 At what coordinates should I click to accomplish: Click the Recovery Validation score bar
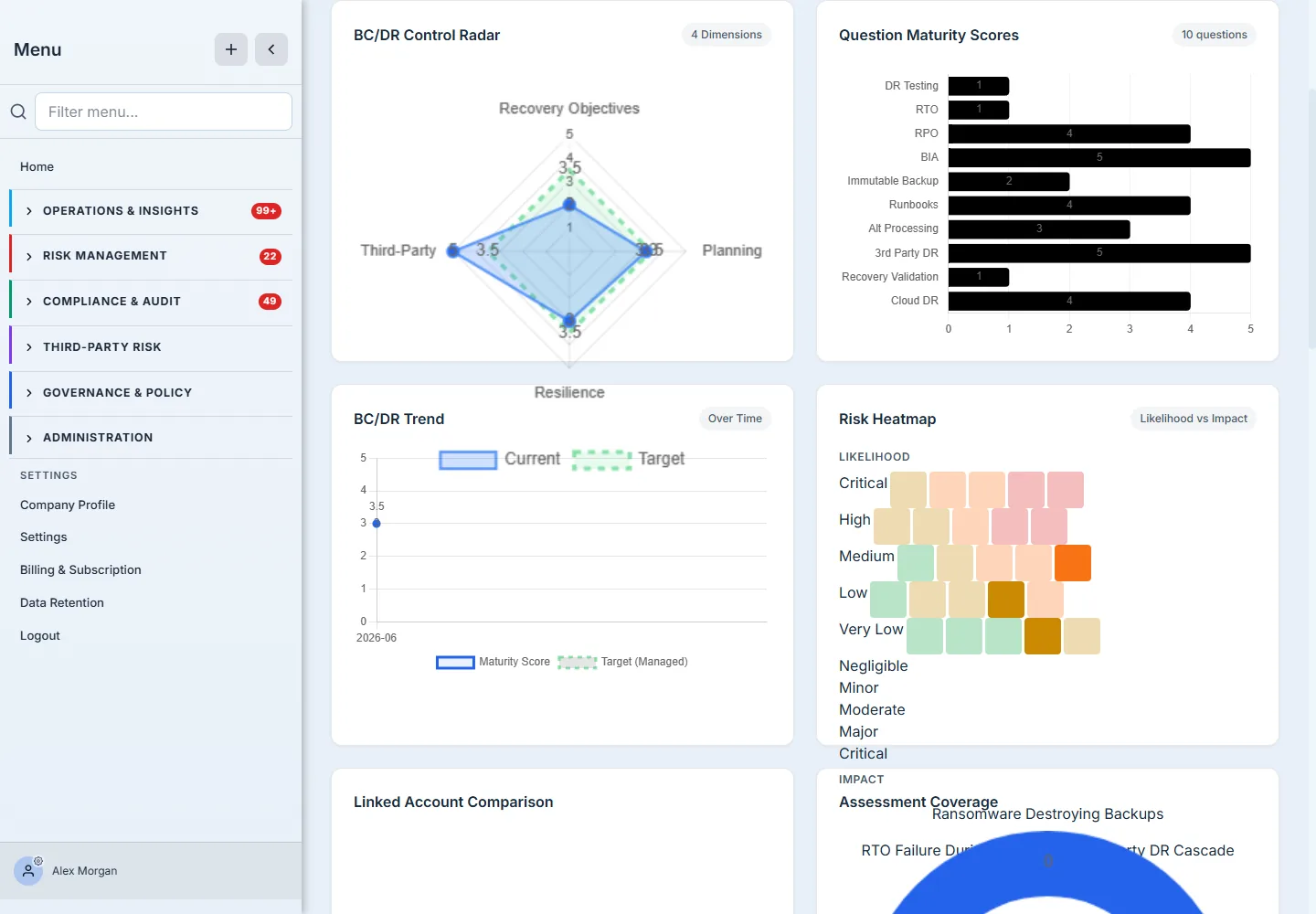point(979,277)
